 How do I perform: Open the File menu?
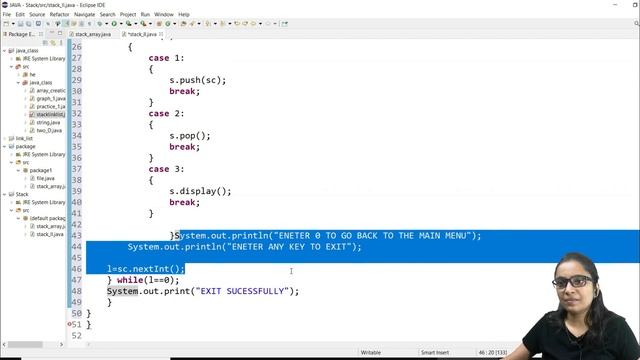click(x=7, y=14)
